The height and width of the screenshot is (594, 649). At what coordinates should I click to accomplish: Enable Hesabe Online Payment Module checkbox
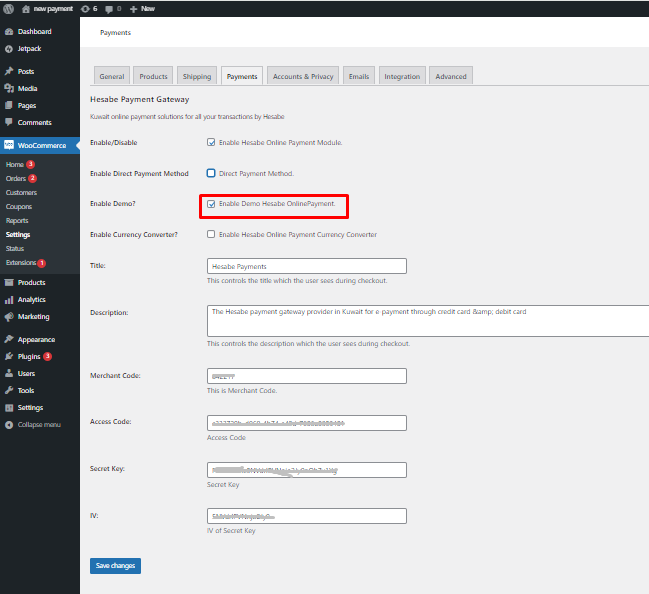[x=211, y=142]
